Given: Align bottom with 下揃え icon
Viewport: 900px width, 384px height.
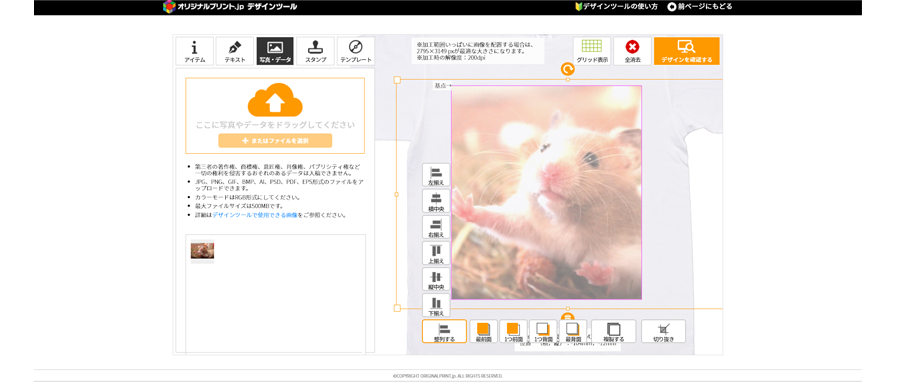Looking at the screenshot, I should 436,305.
